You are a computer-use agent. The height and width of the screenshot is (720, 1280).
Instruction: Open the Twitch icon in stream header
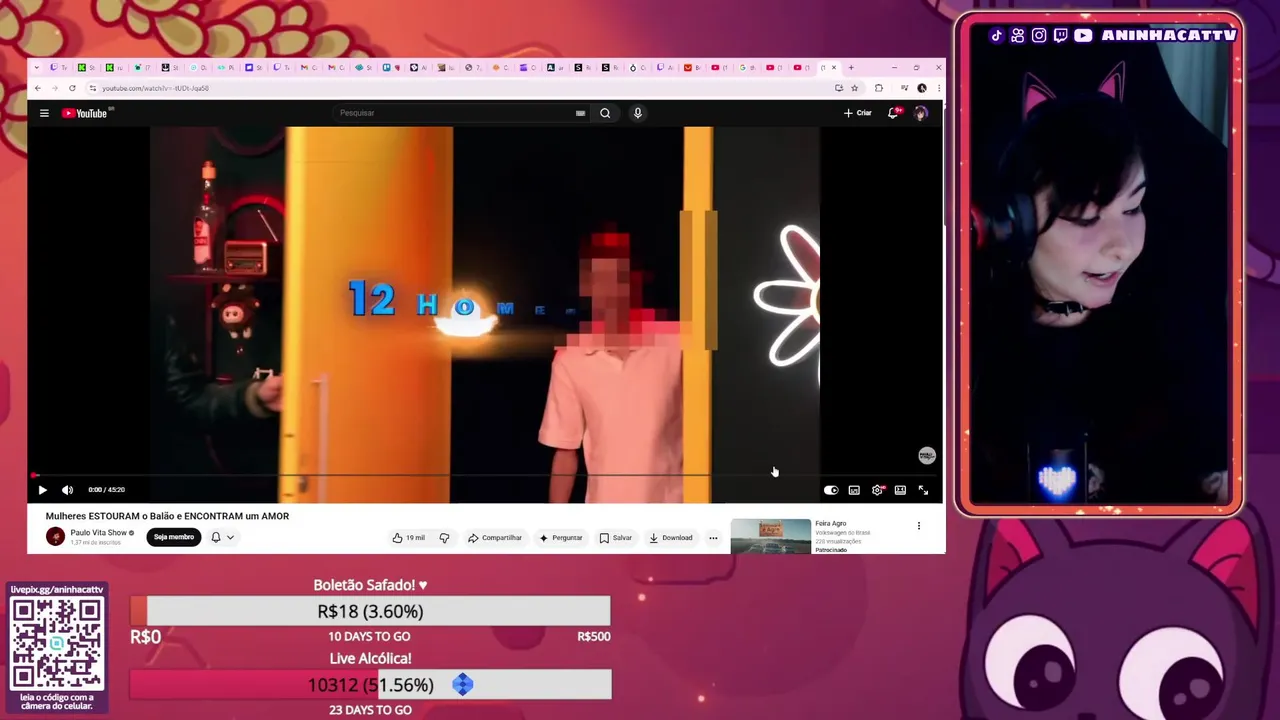pos(1061,36)
